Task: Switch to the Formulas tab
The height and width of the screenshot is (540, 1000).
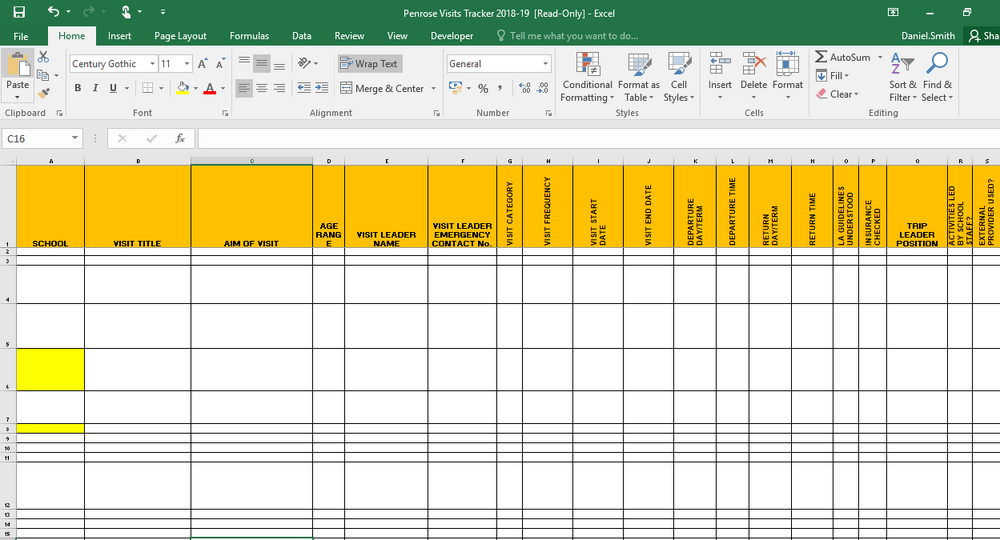Action: coord(249,36)
